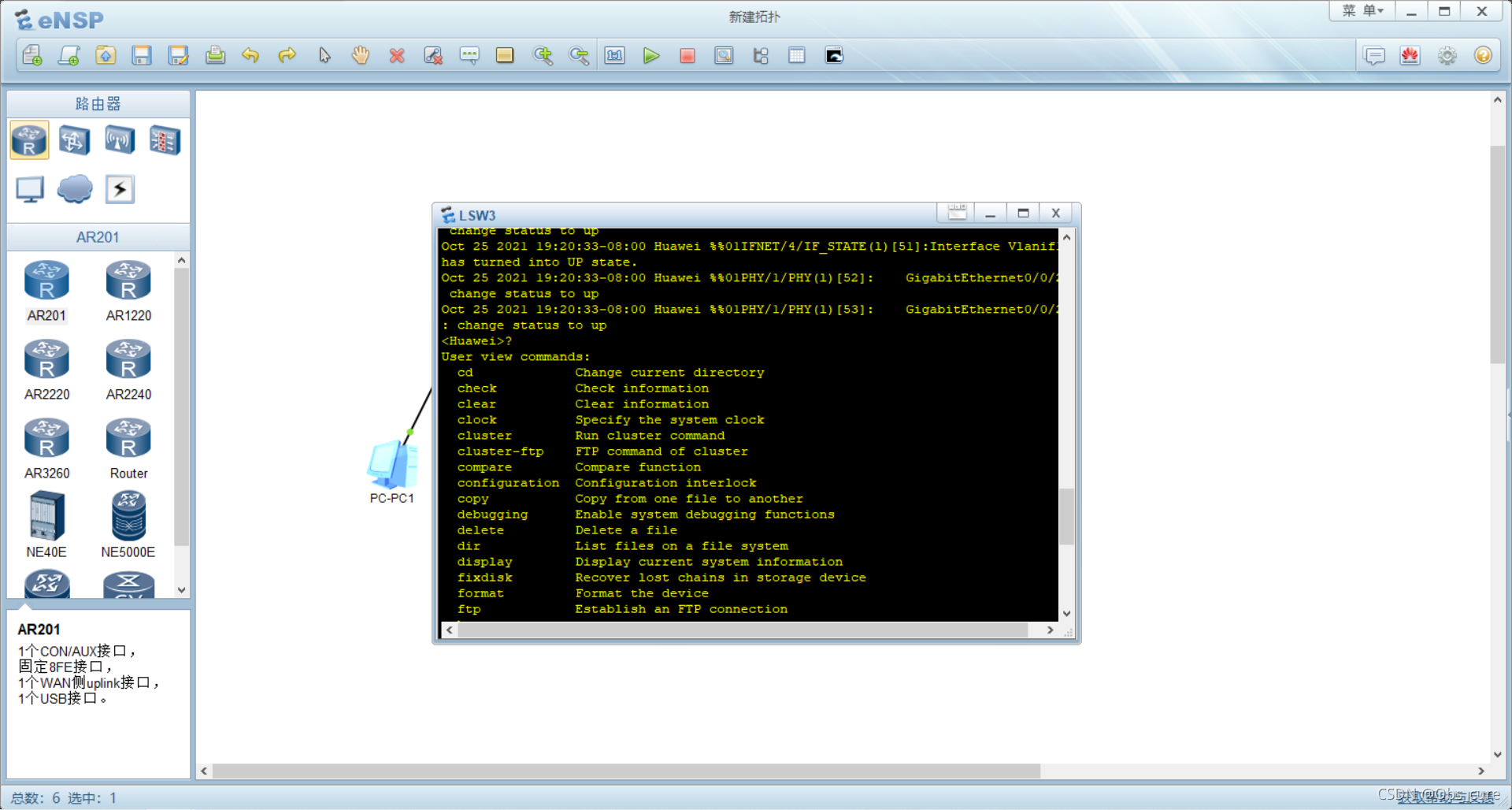
Task: Choose the Cloud device category icon
Action: tap(75, 189)
